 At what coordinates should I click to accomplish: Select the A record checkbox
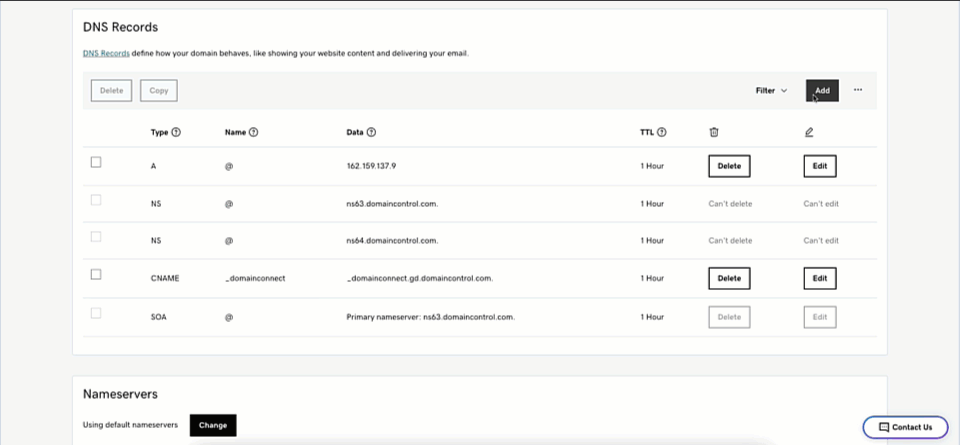coord(96,162)
